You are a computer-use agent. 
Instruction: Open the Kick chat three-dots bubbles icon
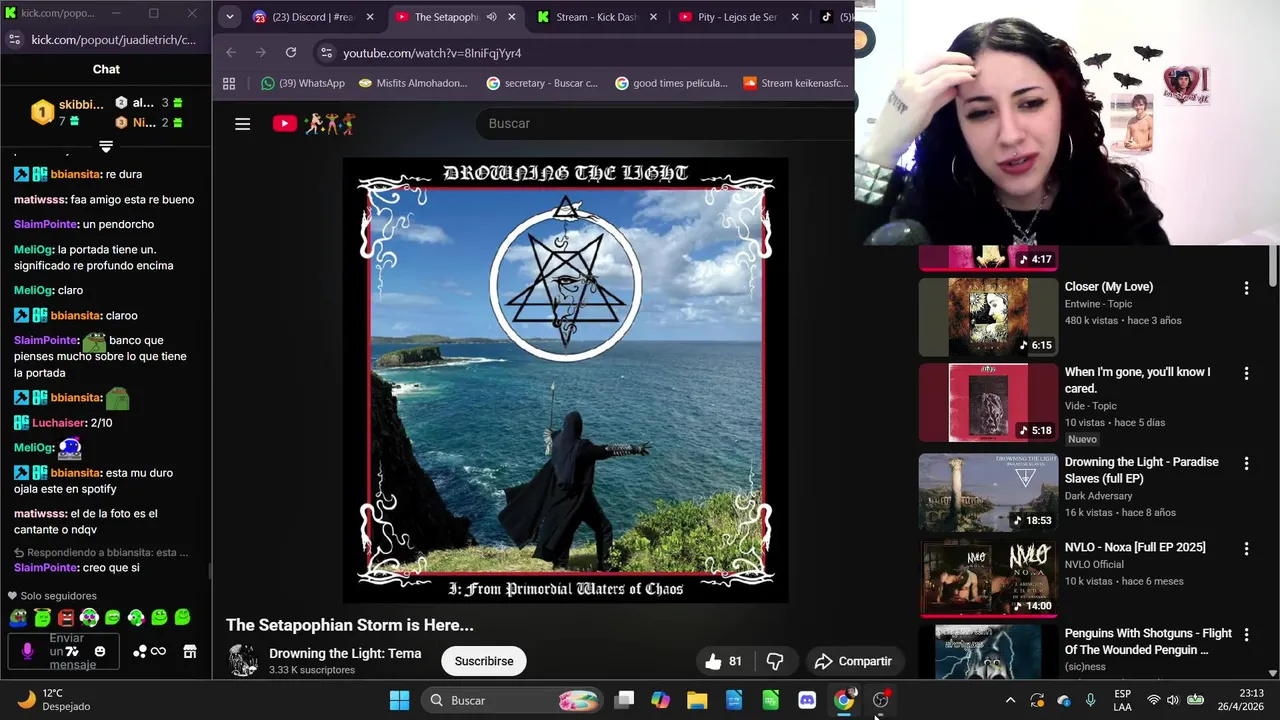(140, 651)
